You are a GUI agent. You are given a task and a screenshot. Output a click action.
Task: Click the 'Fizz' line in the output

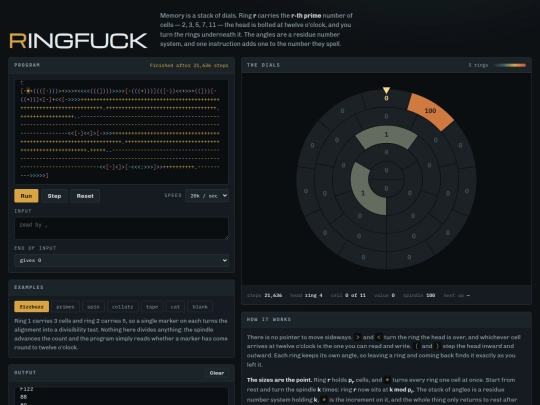pos(27,389)
